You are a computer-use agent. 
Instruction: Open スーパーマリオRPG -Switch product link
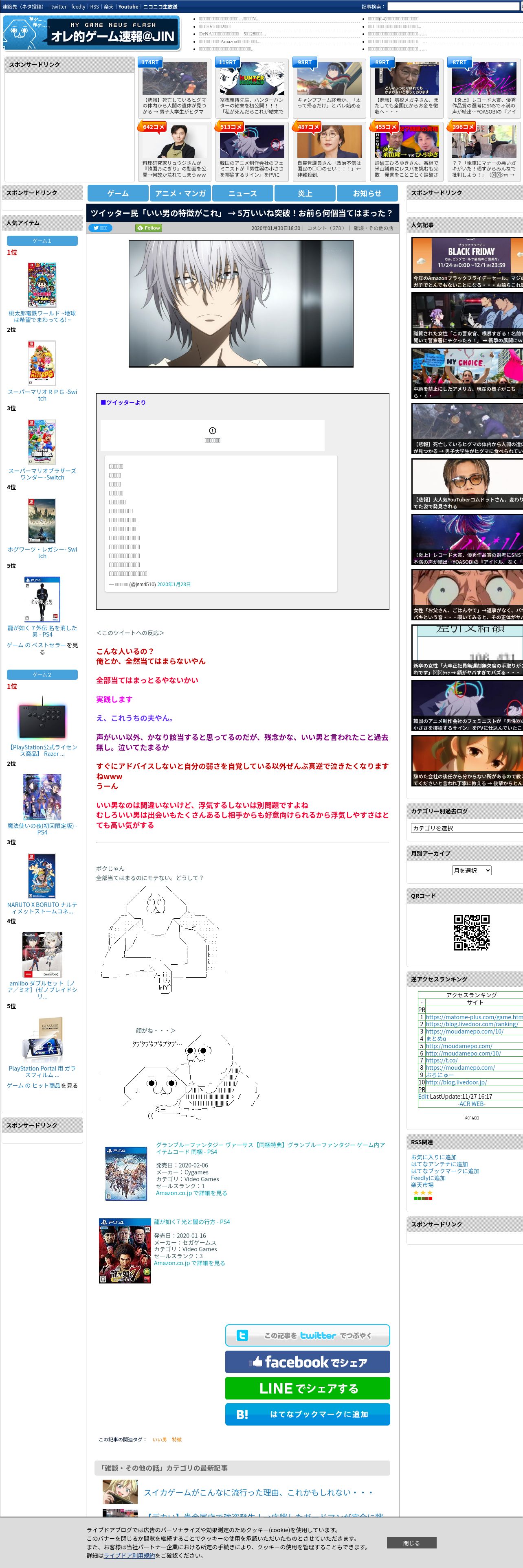pyautogui.click(x=42, y=395)
